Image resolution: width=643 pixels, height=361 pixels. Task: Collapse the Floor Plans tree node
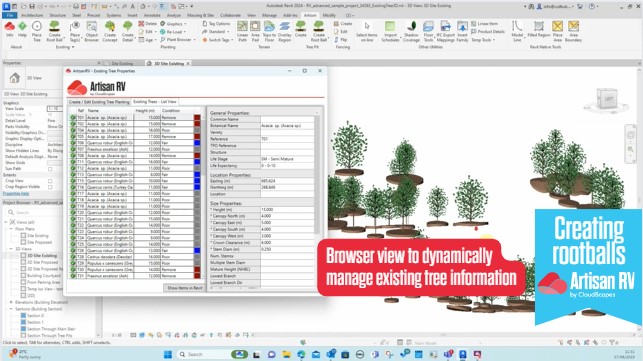(x=11, y=228)
